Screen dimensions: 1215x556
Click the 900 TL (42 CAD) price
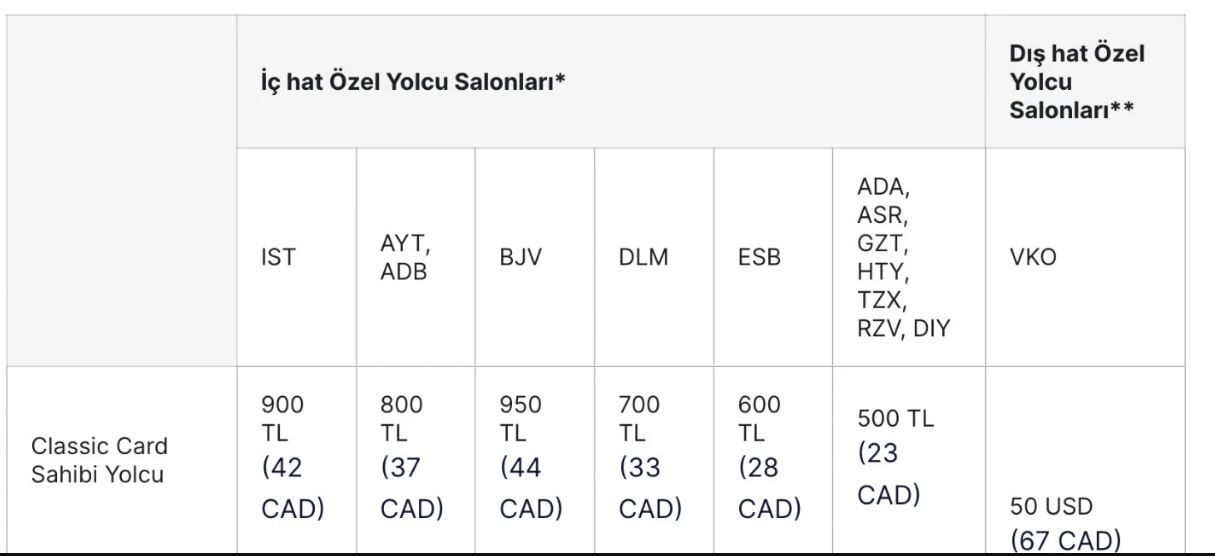click(x=292, y=458)
